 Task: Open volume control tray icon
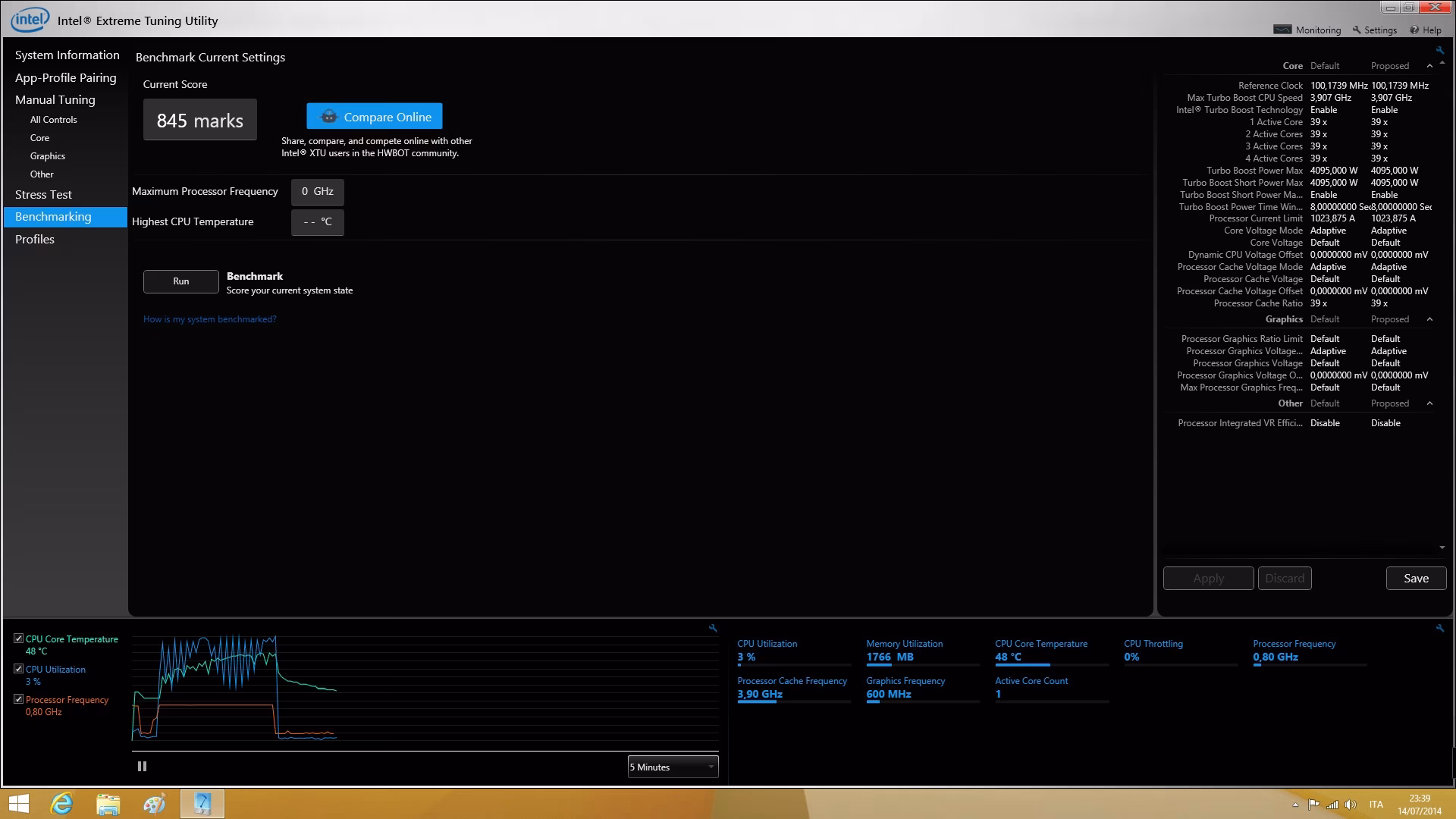coord(1351,805)
